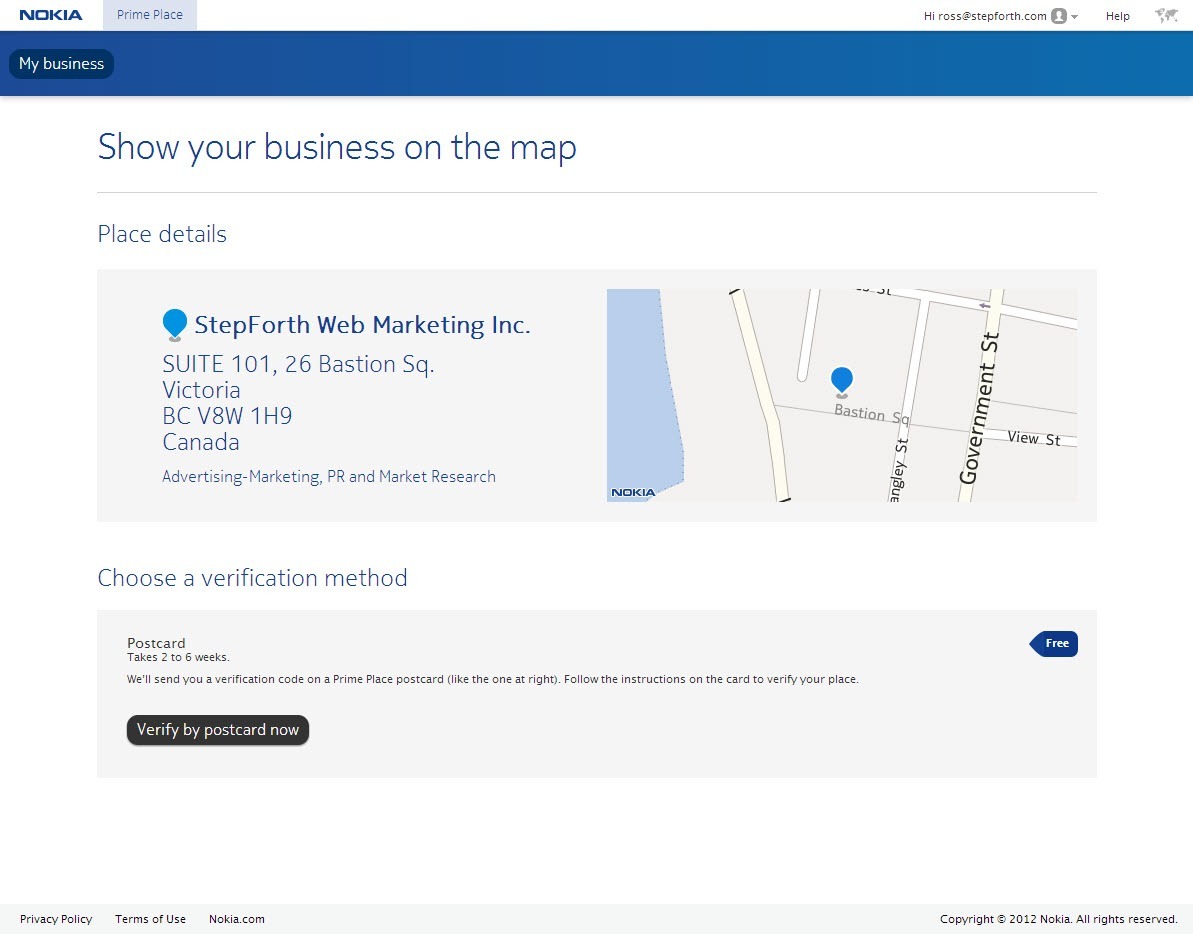The image size is (1193, 934).
Task: Click the world map language icon
Action: pos(1165,15)
